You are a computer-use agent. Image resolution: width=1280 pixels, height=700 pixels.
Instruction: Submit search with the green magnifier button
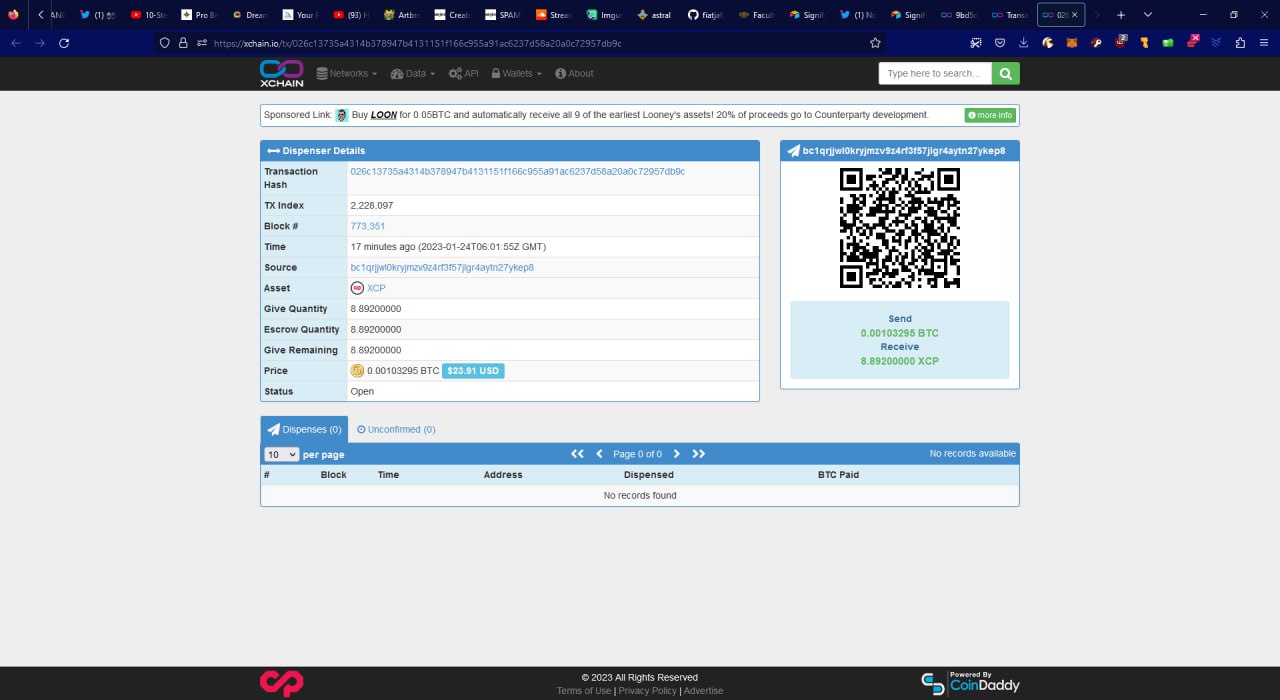click(x=1006, y=73)
